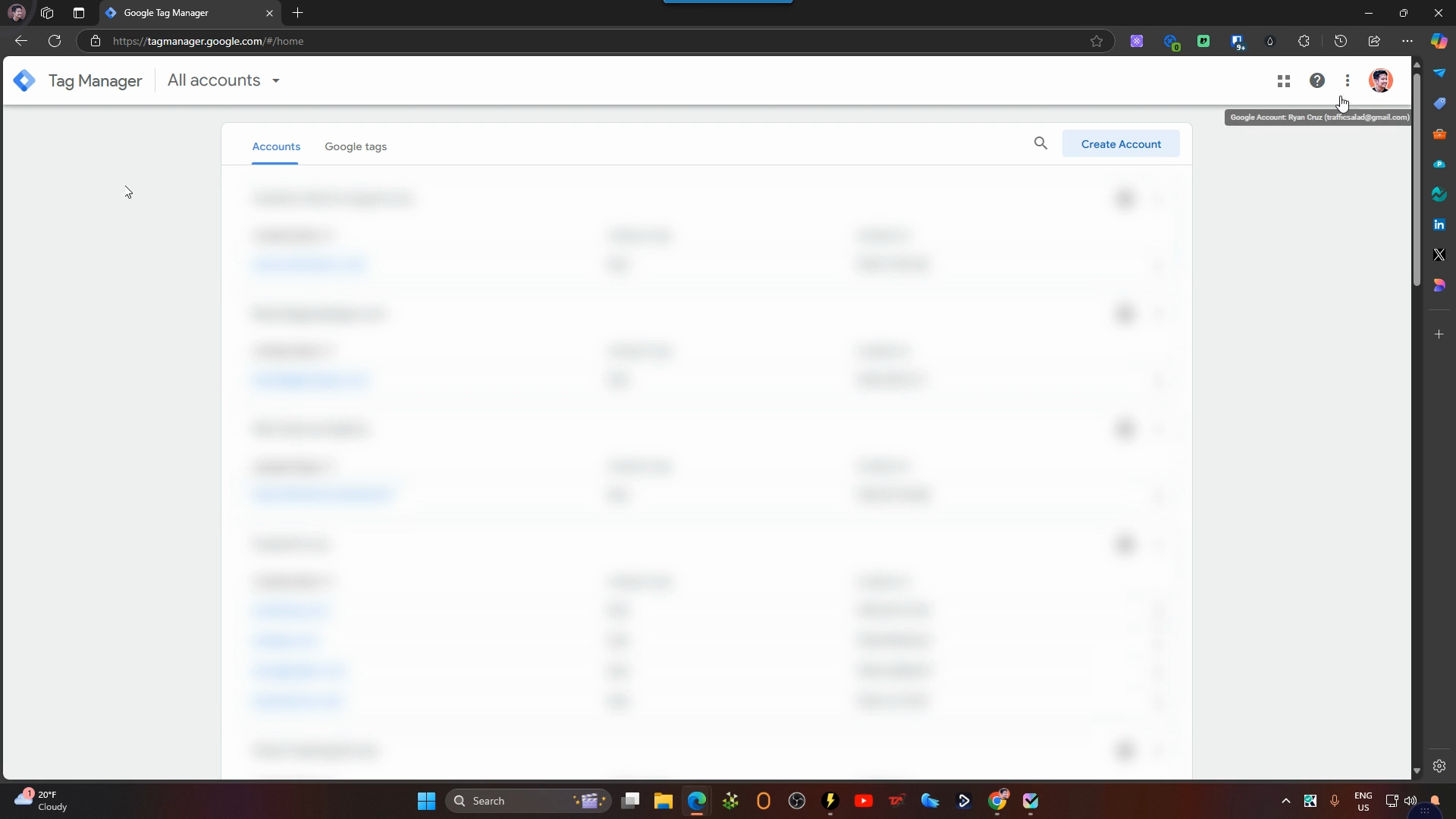This screenshot has width=1456, height=819.
Task: Click the Create Account button
Action: (1121, 144)
